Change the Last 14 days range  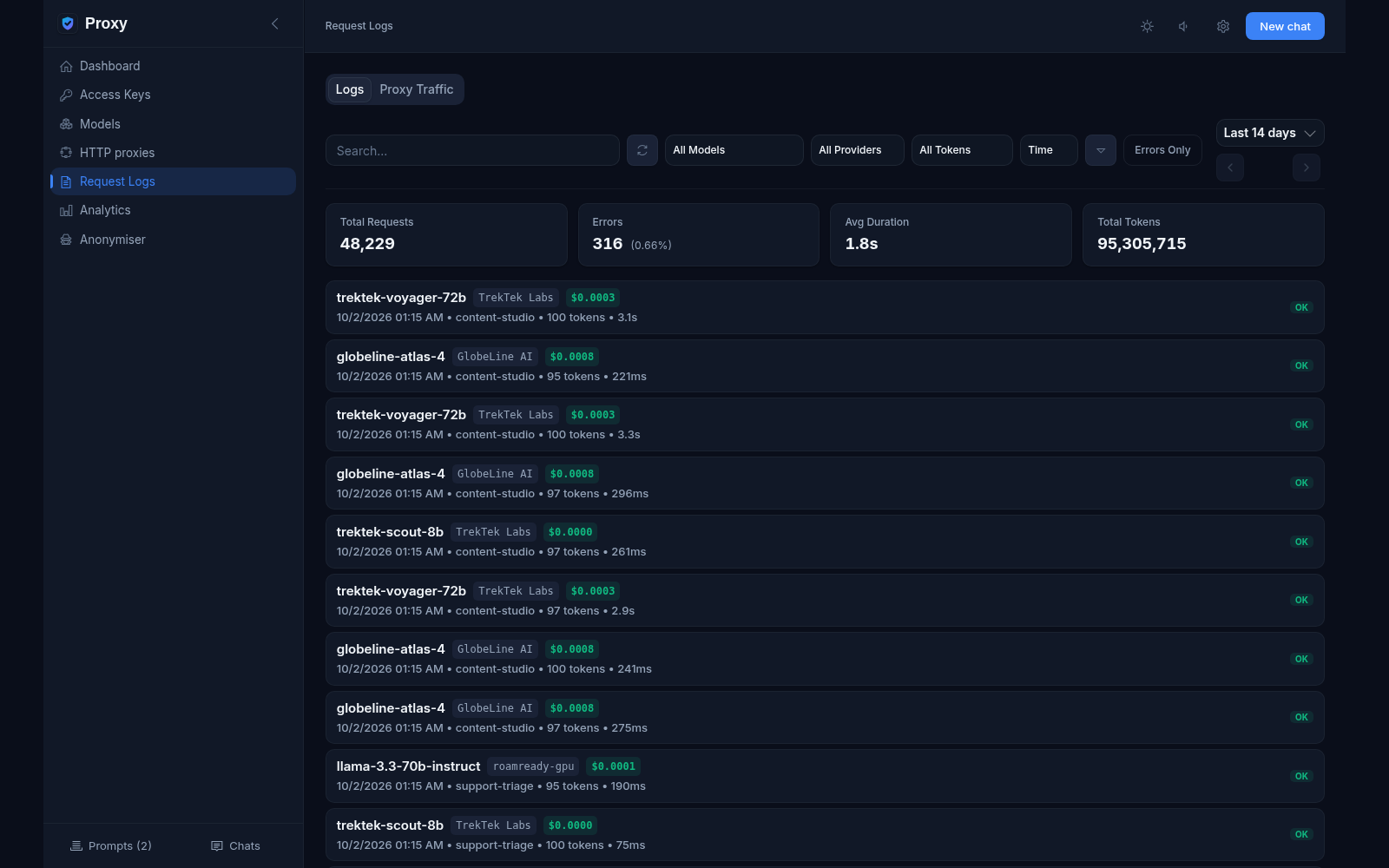pyautogui.click(x=1270, y=133)
